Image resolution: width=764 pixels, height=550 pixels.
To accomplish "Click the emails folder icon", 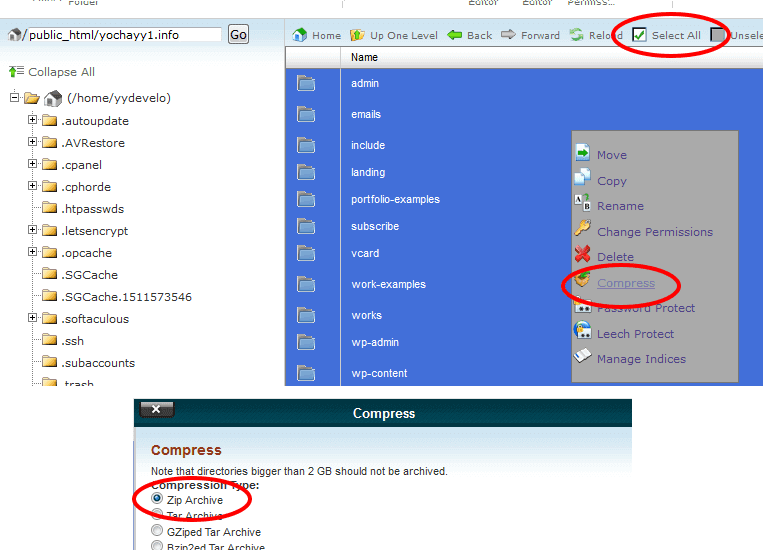I will click(x=306, y=114).
